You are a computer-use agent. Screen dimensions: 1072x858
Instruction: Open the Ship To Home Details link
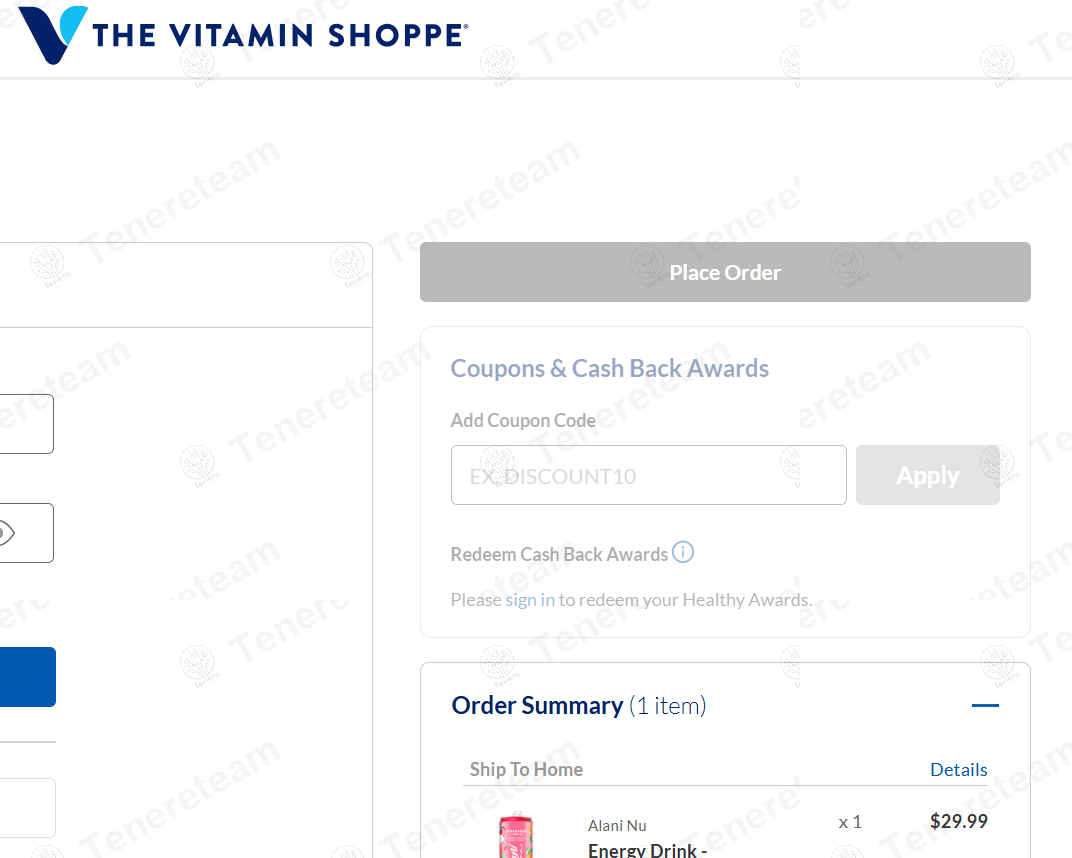tap(958, 770)
